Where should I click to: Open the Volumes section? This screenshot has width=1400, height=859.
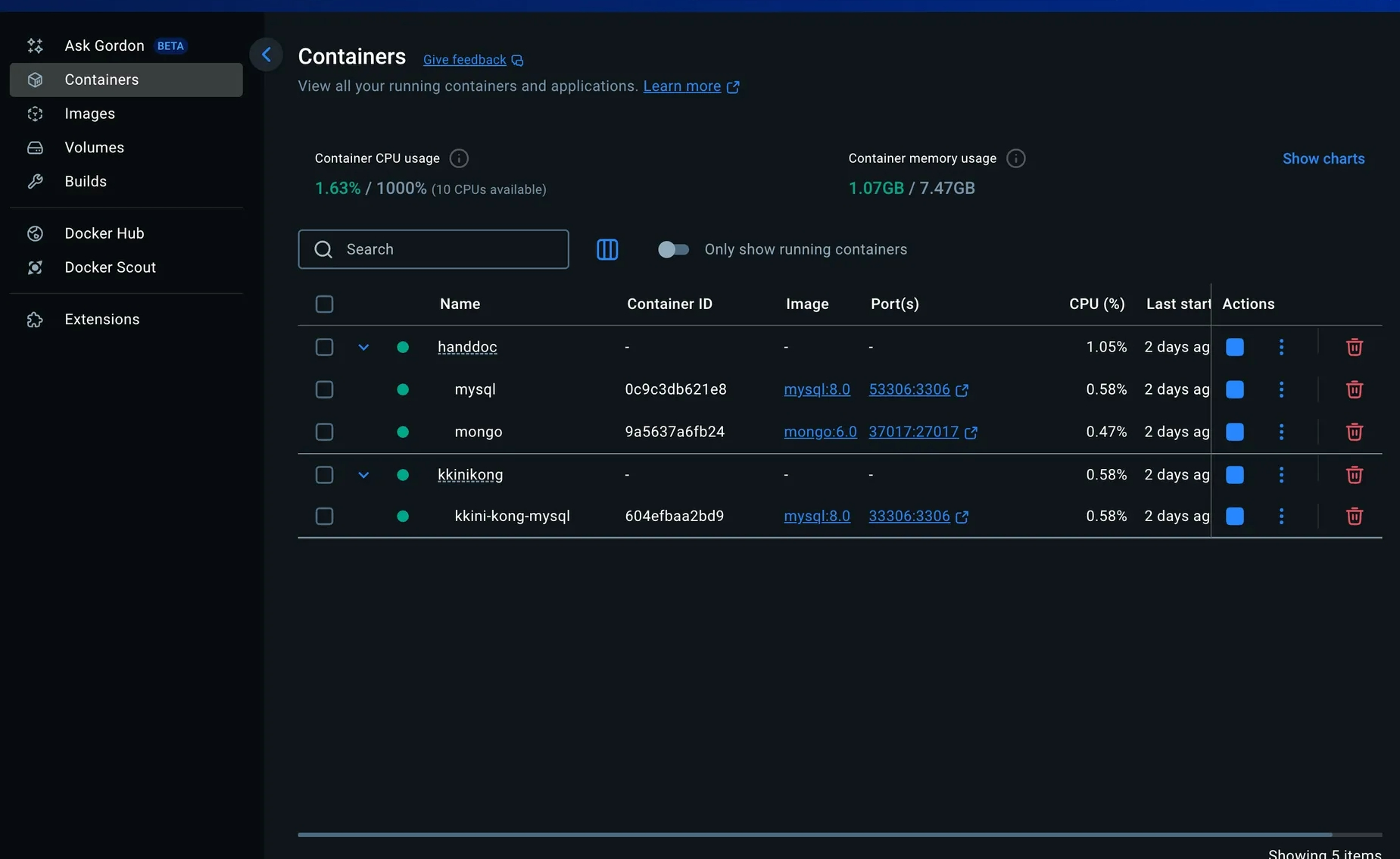click(x=126, y=148)
